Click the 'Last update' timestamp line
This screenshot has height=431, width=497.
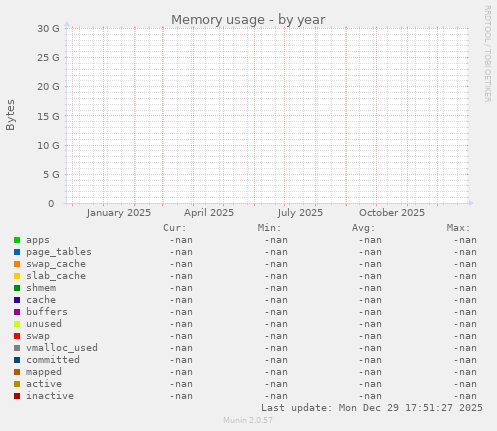372,408
